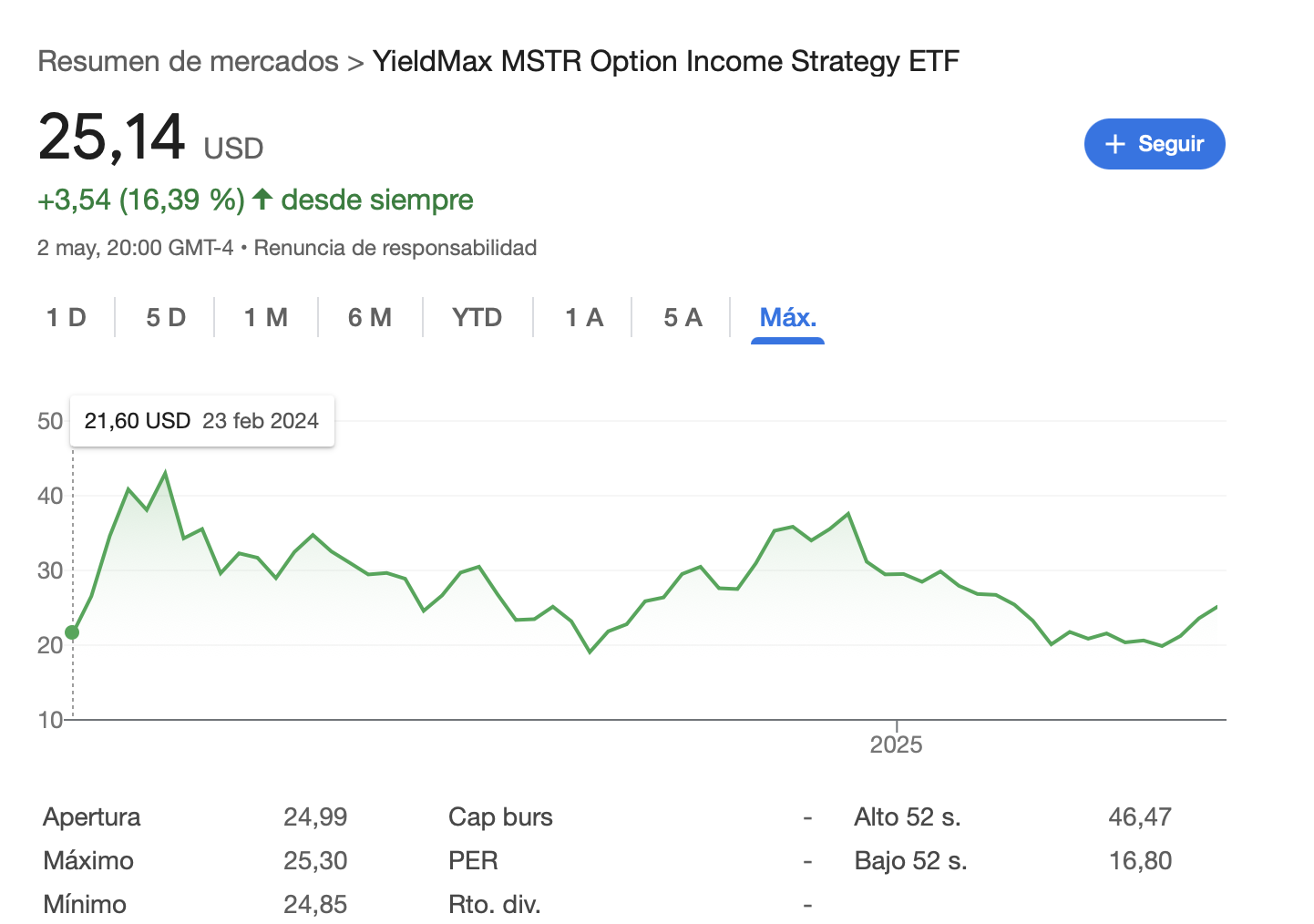The height and width of the screenshot is (924, 1314).
Task: Switch to the 1 M range tab
Action: tap(266, 317)
